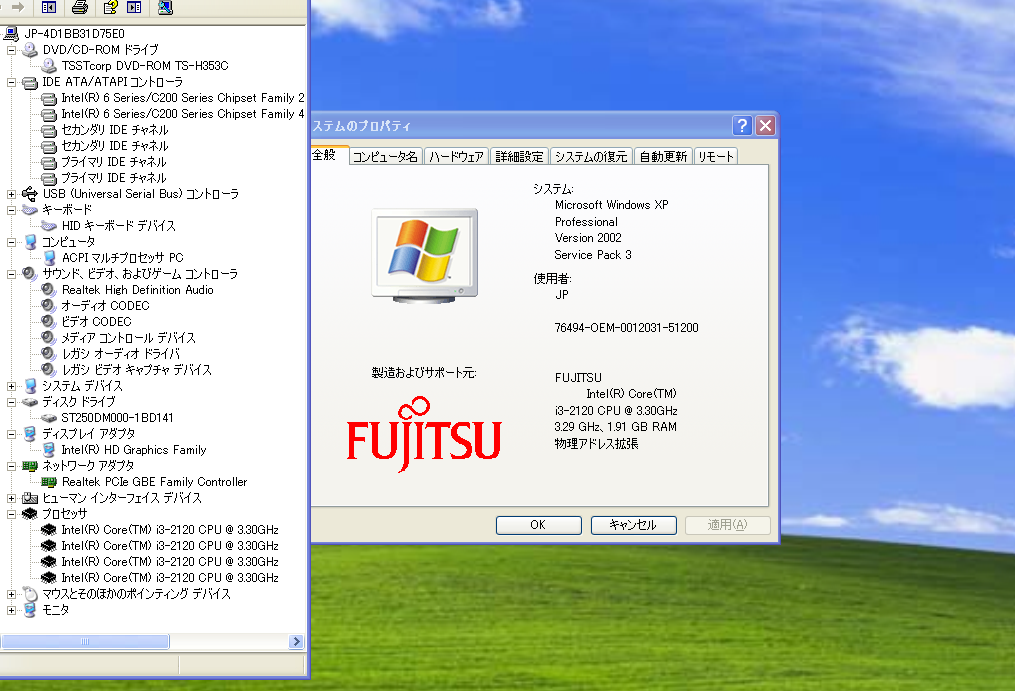The image size is (1015, 691).
Task: Select the JP-4D1BB31D75E0 computer root icon
Action: point(12,34)
